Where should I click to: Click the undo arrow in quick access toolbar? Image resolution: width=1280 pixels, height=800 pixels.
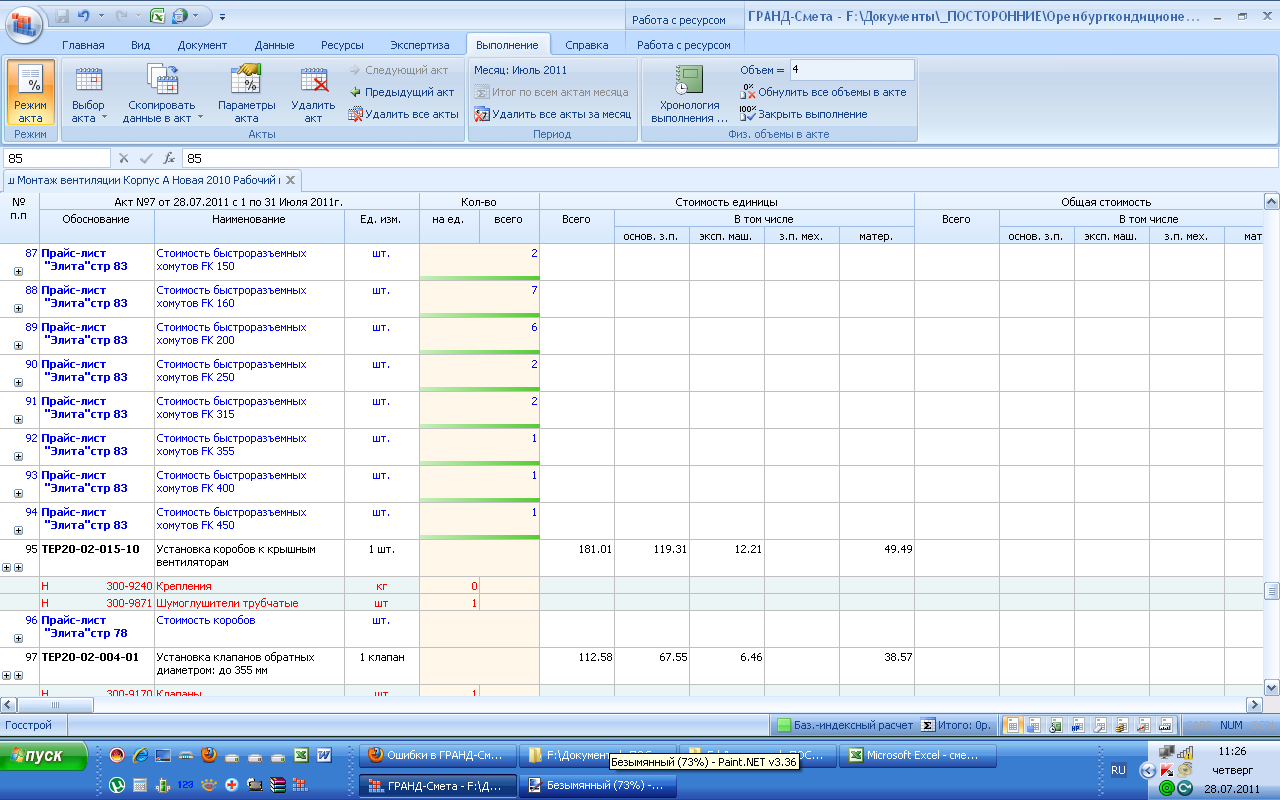pos(84,16)
